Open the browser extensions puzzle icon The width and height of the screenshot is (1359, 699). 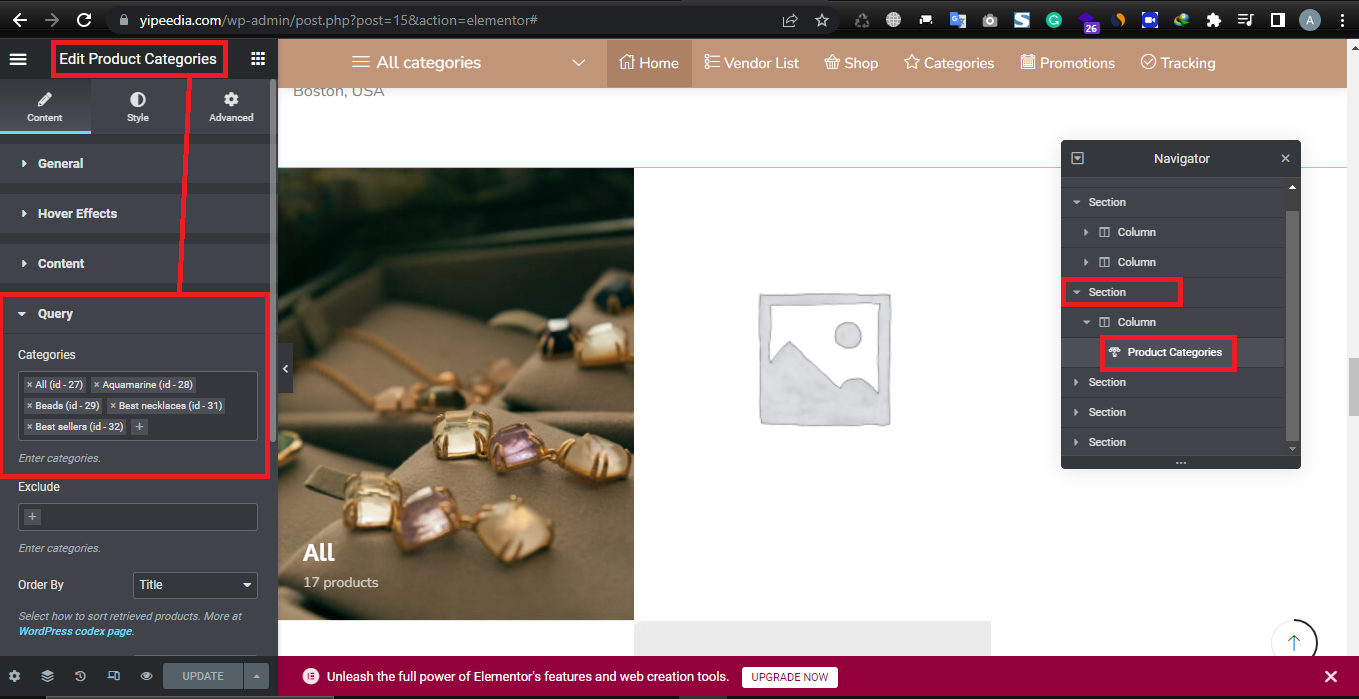coord(1214,20)
